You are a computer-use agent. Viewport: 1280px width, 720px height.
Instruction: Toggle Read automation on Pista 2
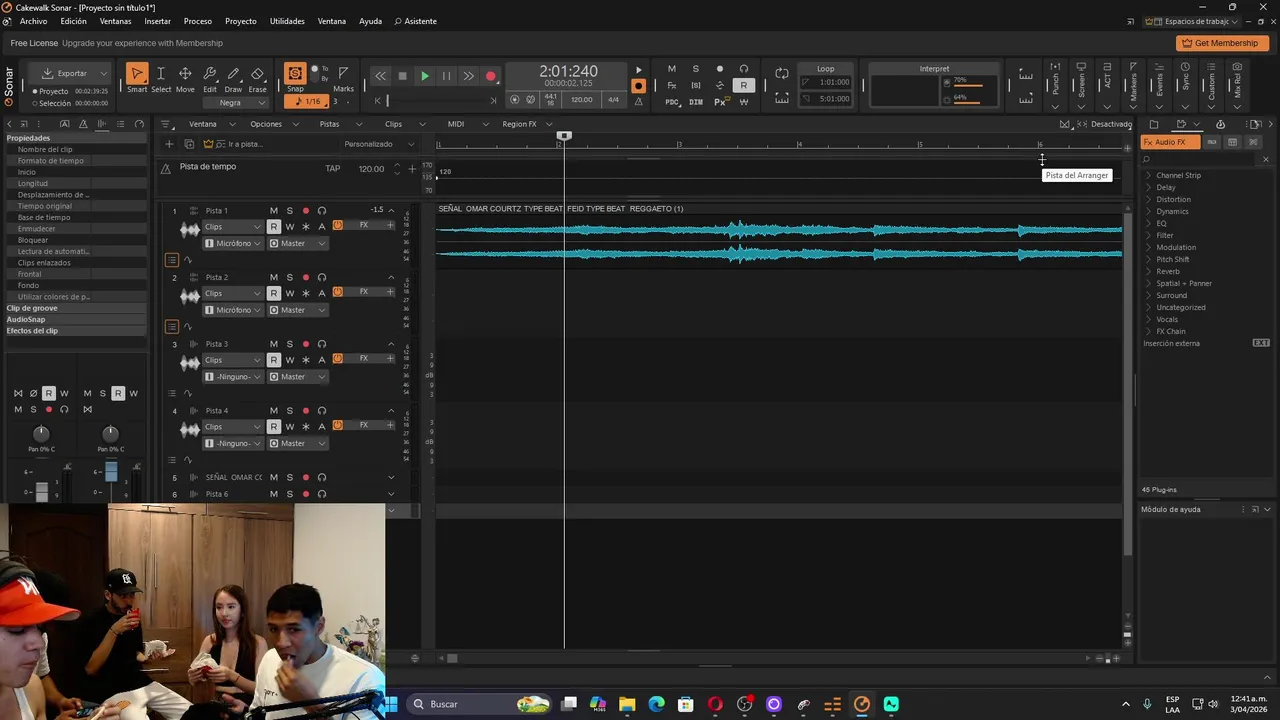(x=274, y=293)
